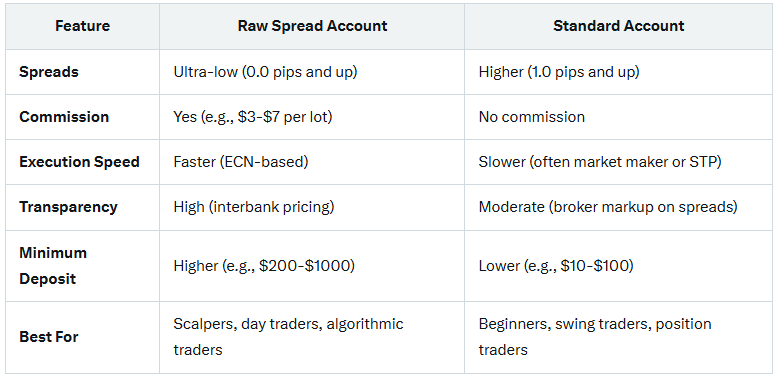The height and width of the screenshot is (380, 778).
Task: Select the $200-$1000 deposit cell
Action: tap(264, 266)
